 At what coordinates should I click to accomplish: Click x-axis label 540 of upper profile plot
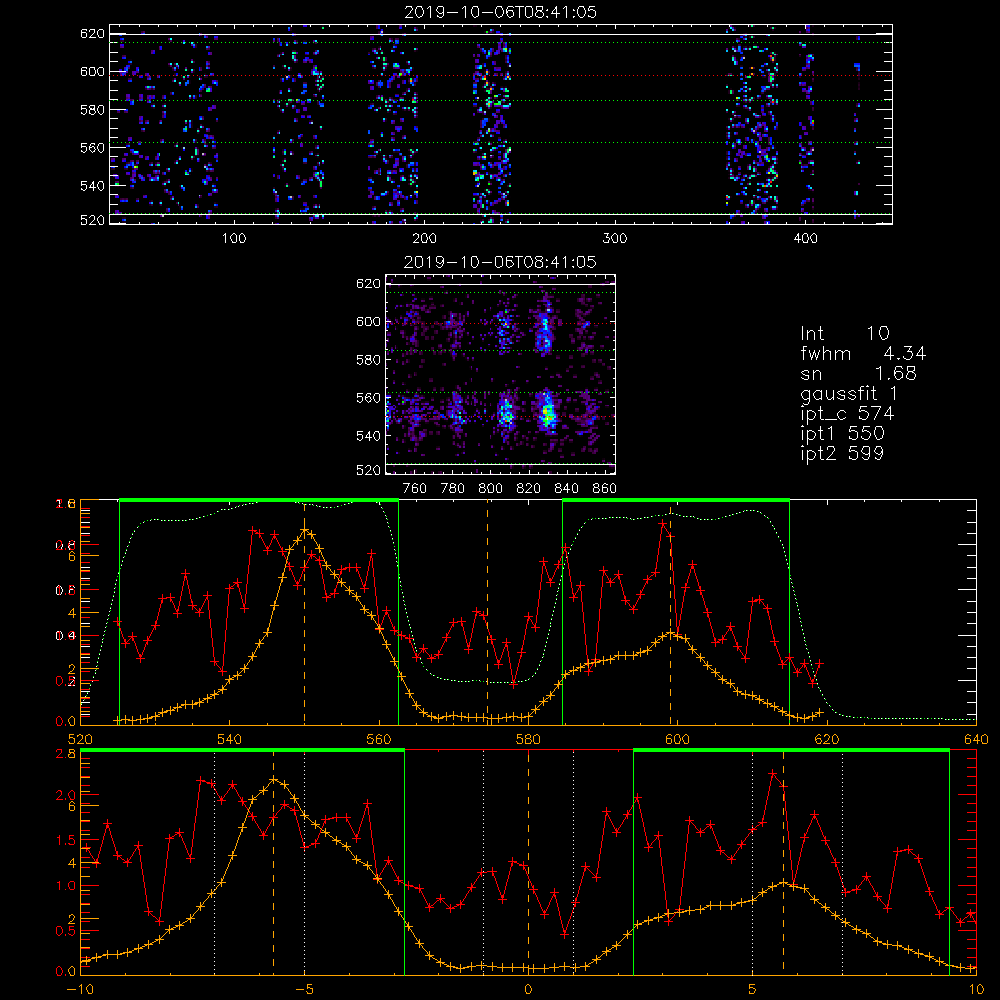[x=229, y=740]
